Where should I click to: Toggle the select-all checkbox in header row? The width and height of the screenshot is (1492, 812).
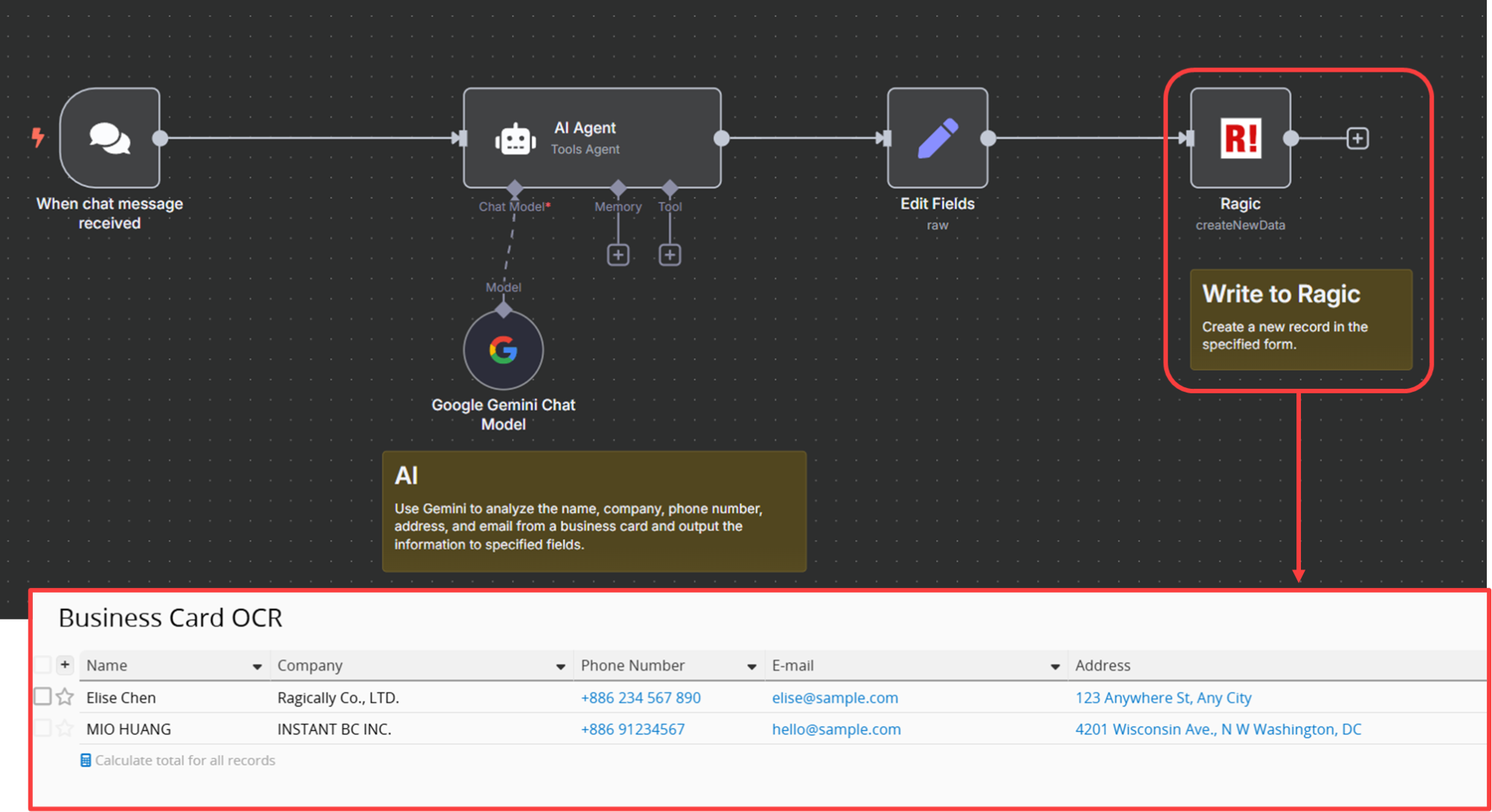click(x=43, y=664)
